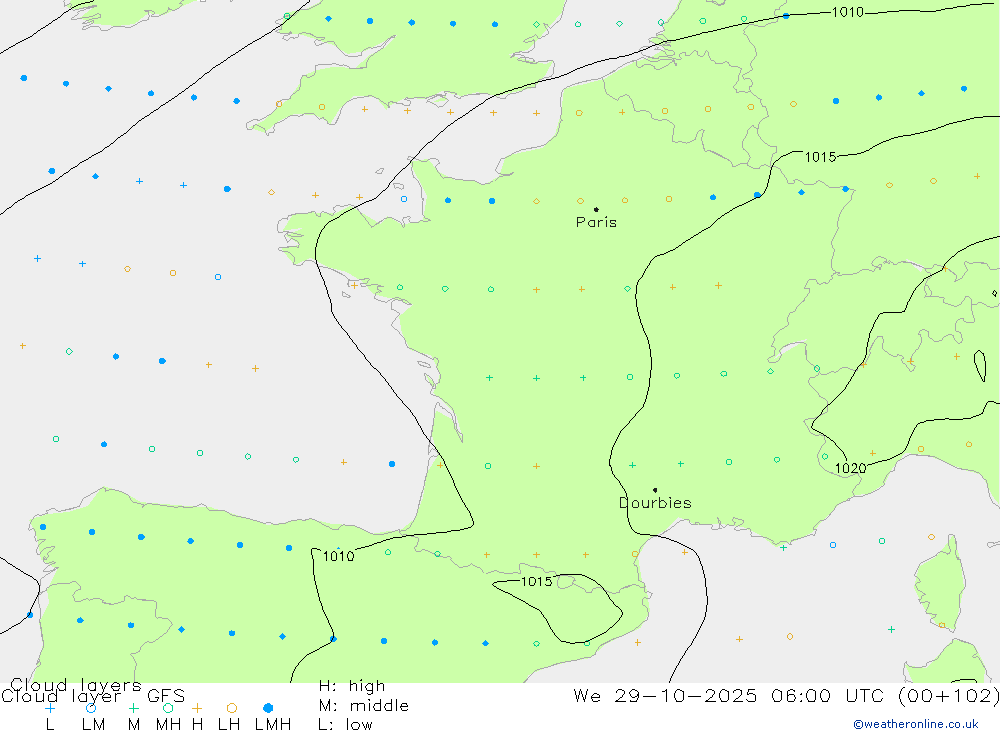Click the MH legend label text
The image size is (1000, 733).
(x=168, y=725)
